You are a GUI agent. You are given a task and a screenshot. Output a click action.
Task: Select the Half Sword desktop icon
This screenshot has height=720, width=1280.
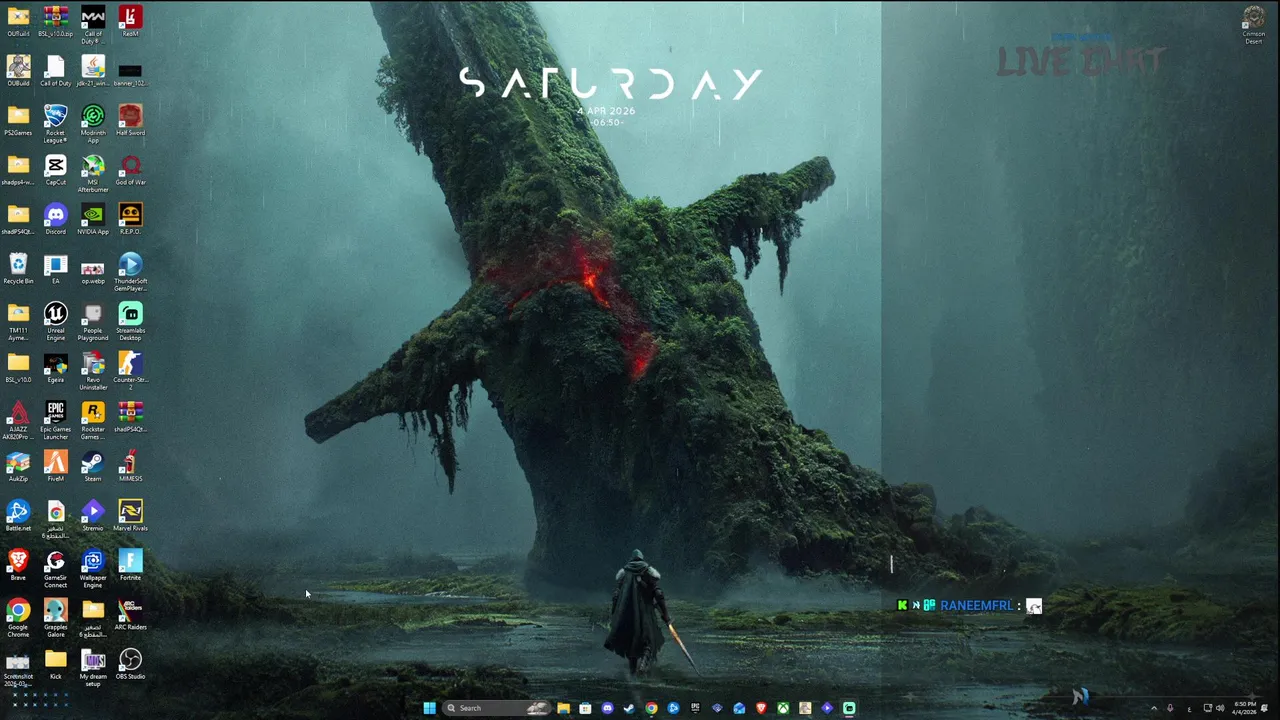click(x=130, y=121)
